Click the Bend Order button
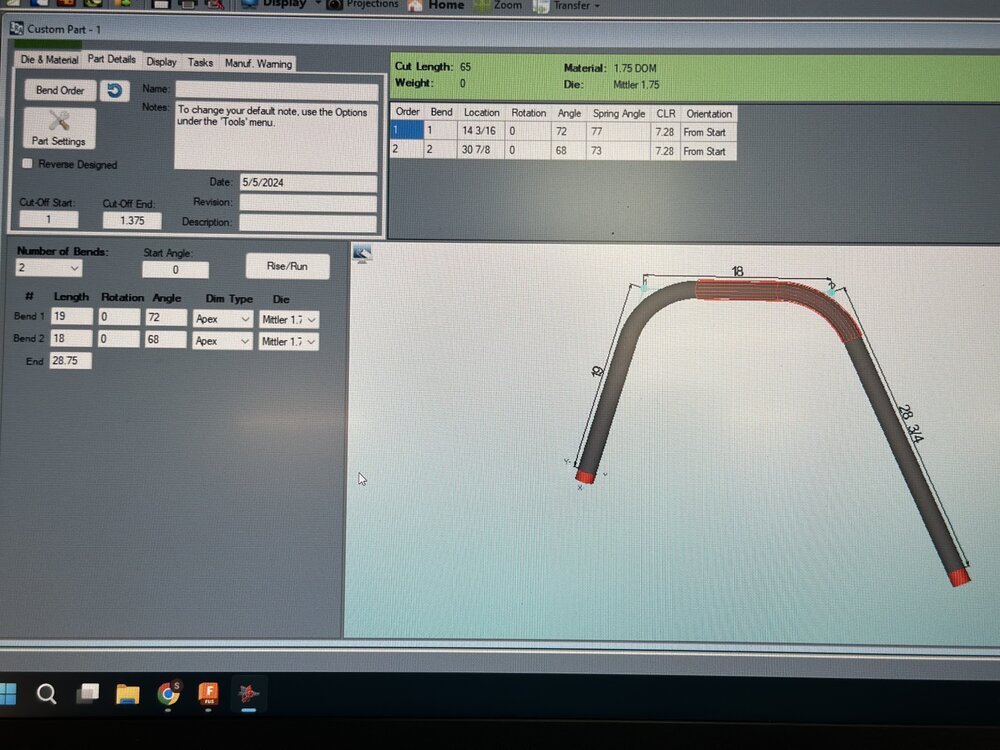The width and height of the screenshot is (1000, 750). pyautogui.click(x=60, y=90)
